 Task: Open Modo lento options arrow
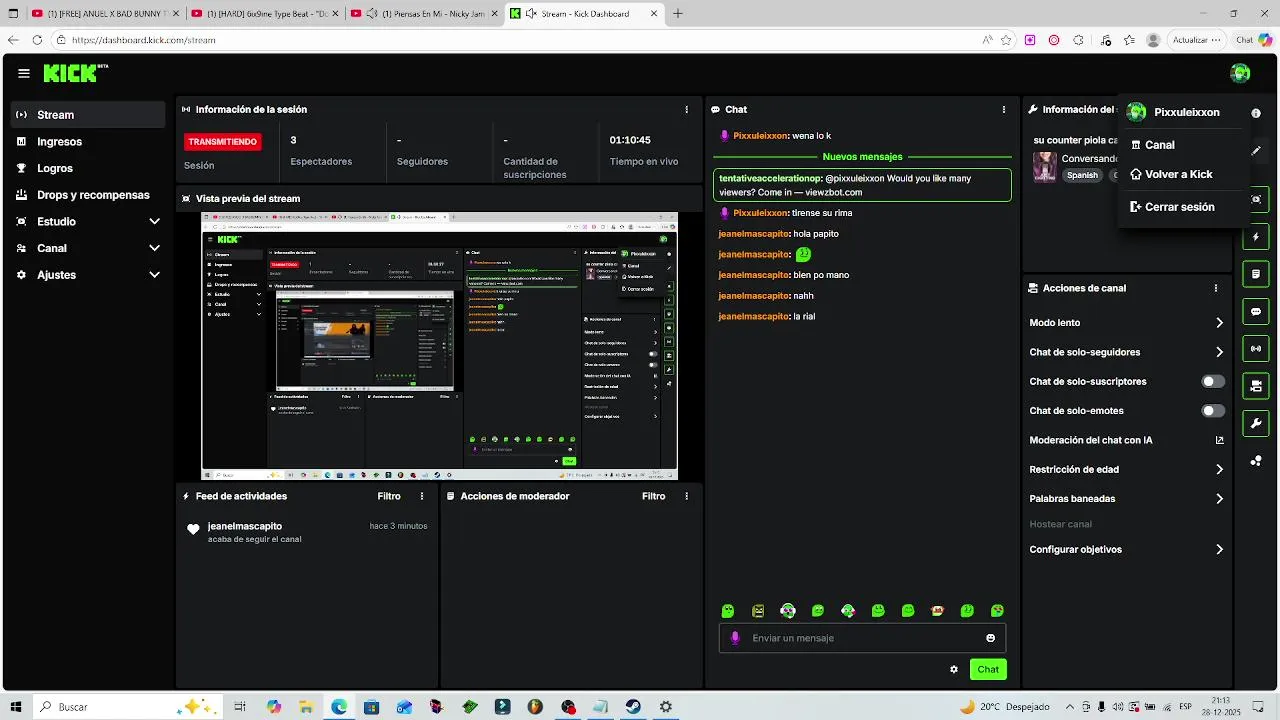coord(1219,323)
